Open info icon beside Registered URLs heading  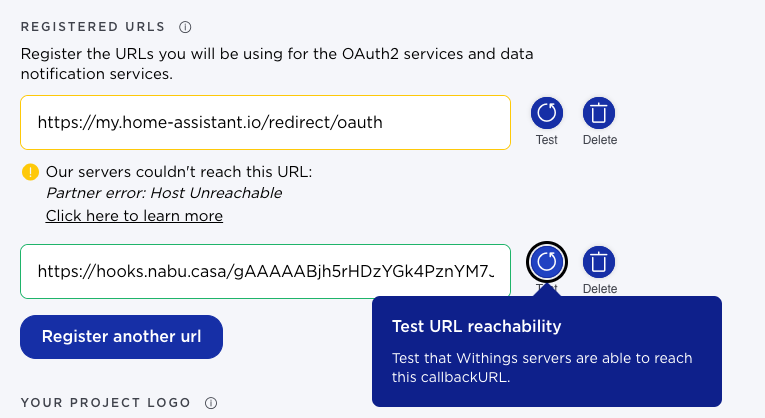click(185, 27)
